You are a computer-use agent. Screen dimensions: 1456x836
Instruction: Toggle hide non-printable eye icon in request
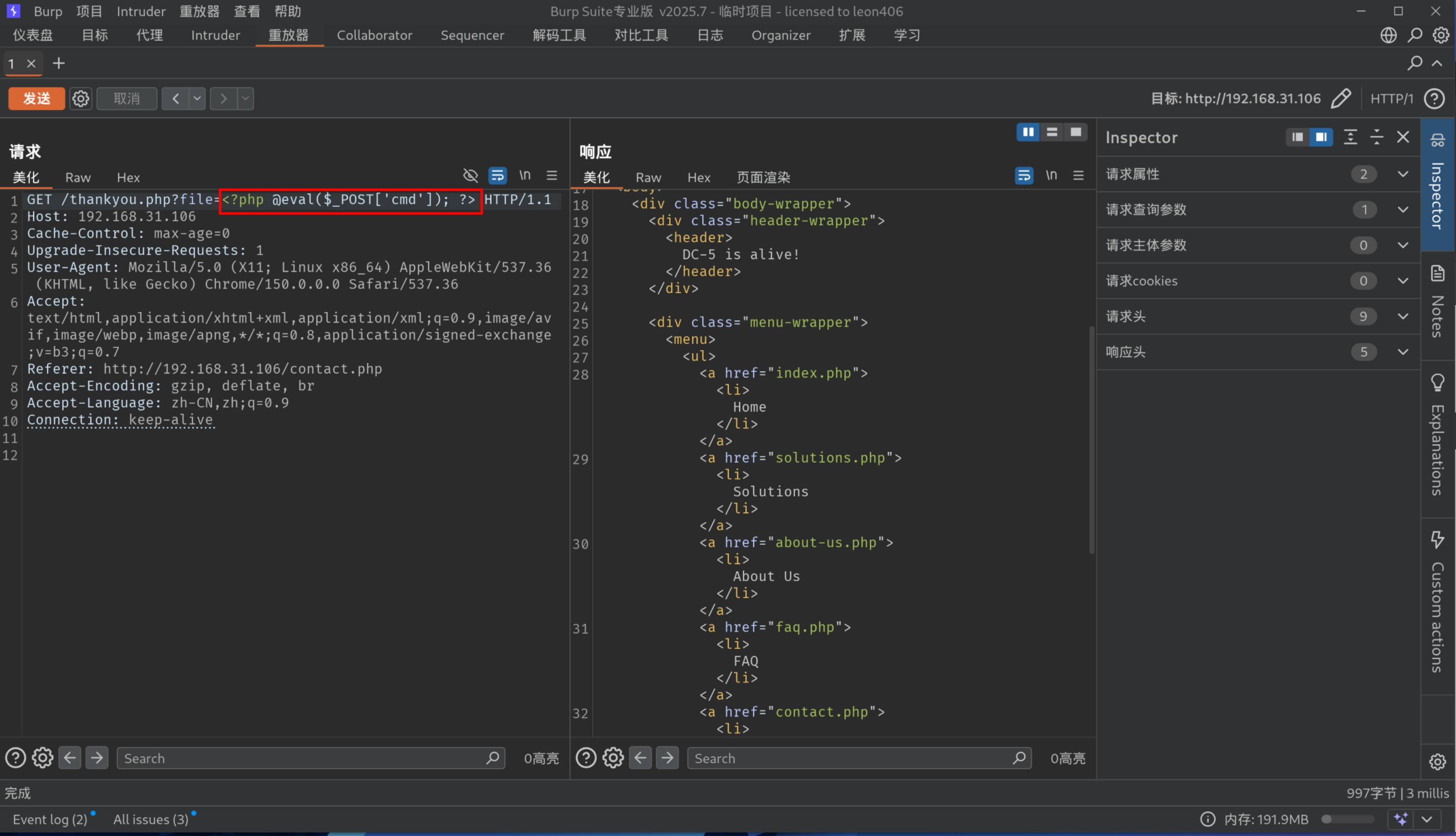pyautogui.click(x=470, y=175)
